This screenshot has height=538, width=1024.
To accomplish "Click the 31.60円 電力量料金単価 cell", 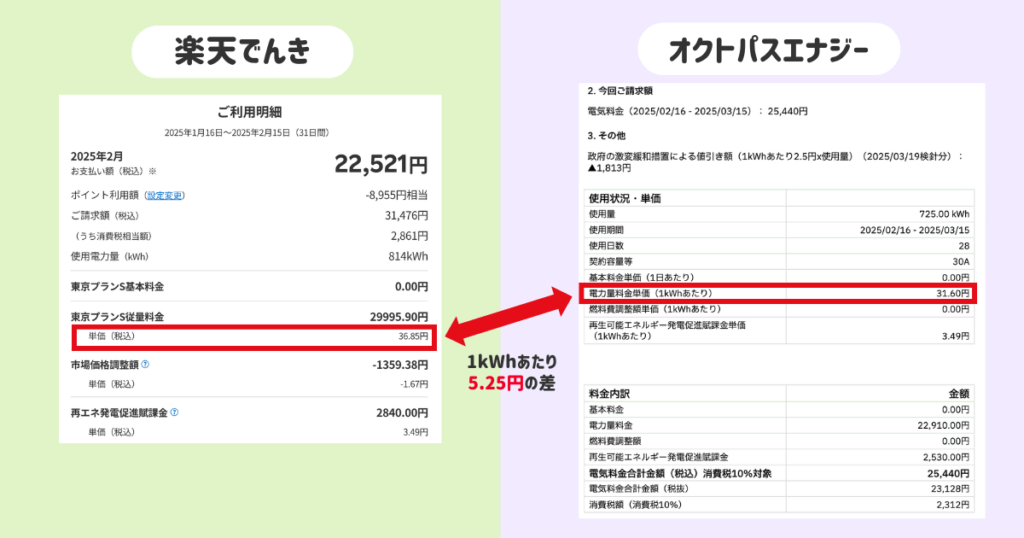I will tap(953, 293).
